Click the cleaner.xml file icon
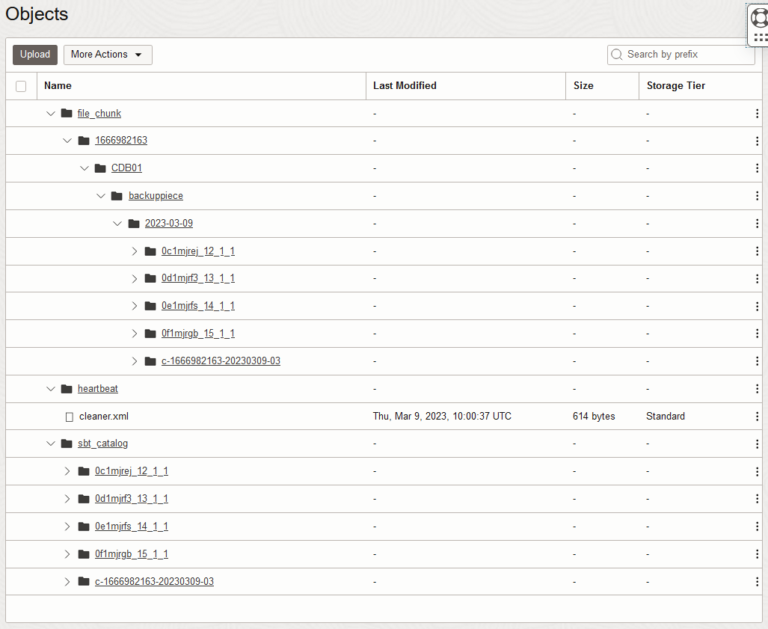 [x=69, y=416]
